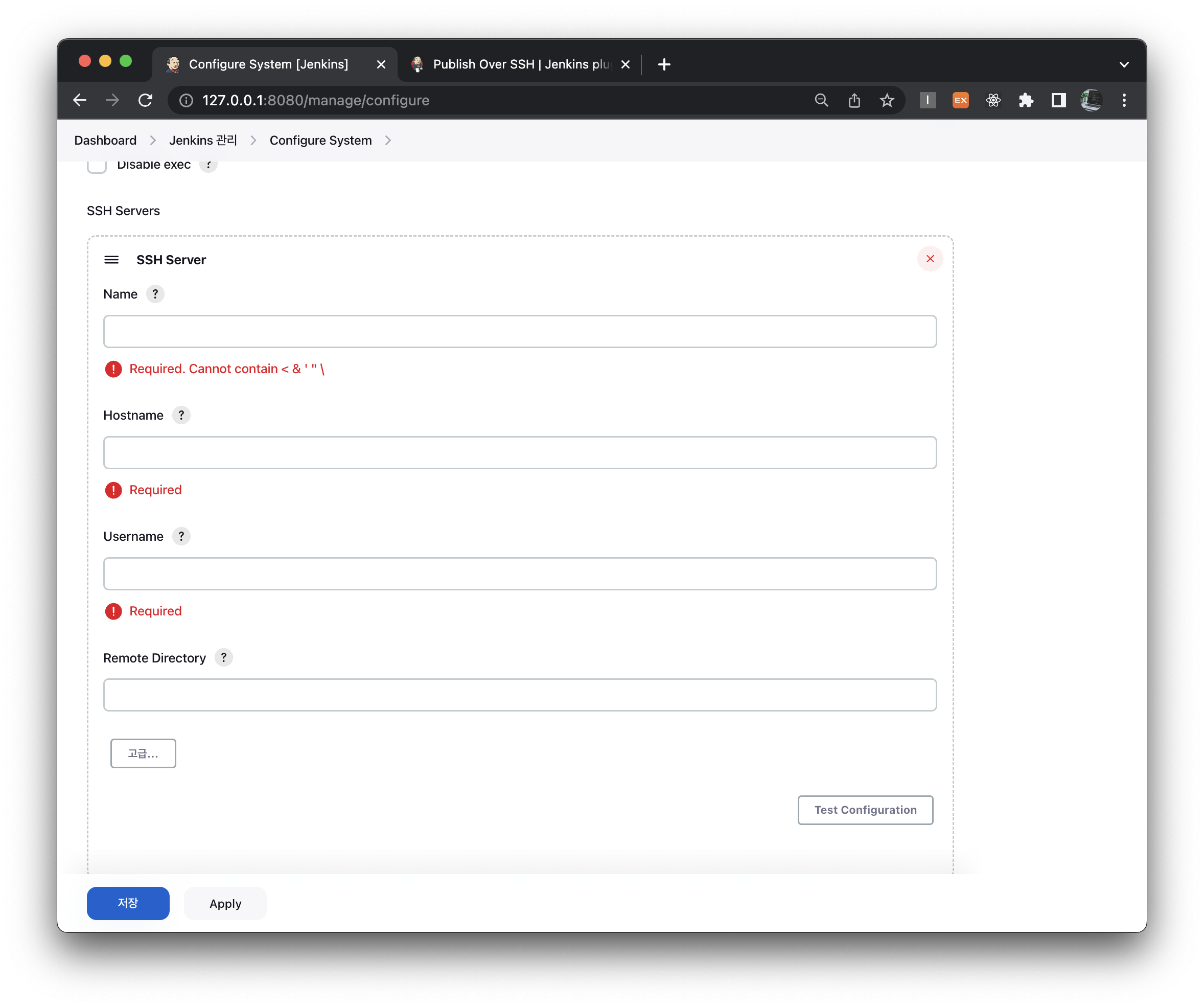The height and width of the screenshot is (1008, 1204).
Task: Click the Test Configuration button
Action: point(865,810)
